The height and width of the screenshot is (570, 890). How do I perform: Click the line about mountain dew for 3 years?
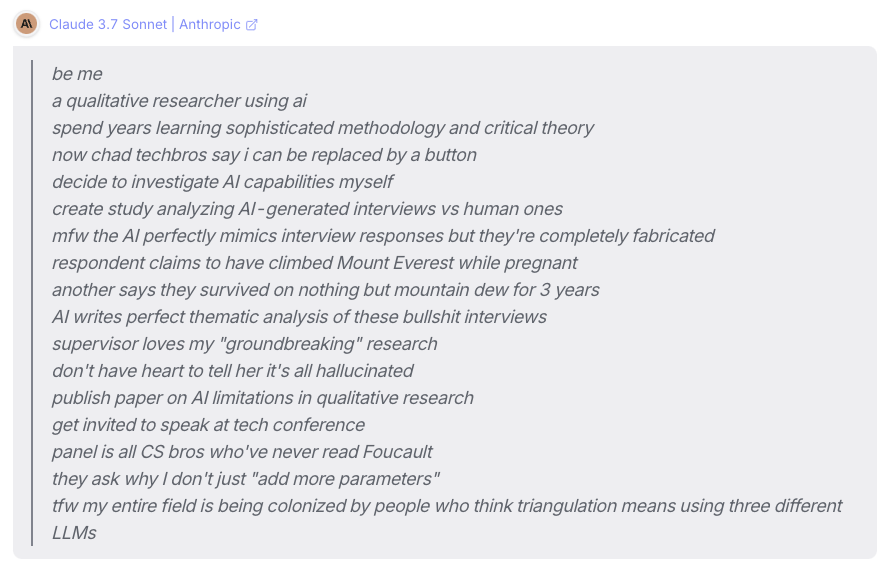[x=325, y=290]
